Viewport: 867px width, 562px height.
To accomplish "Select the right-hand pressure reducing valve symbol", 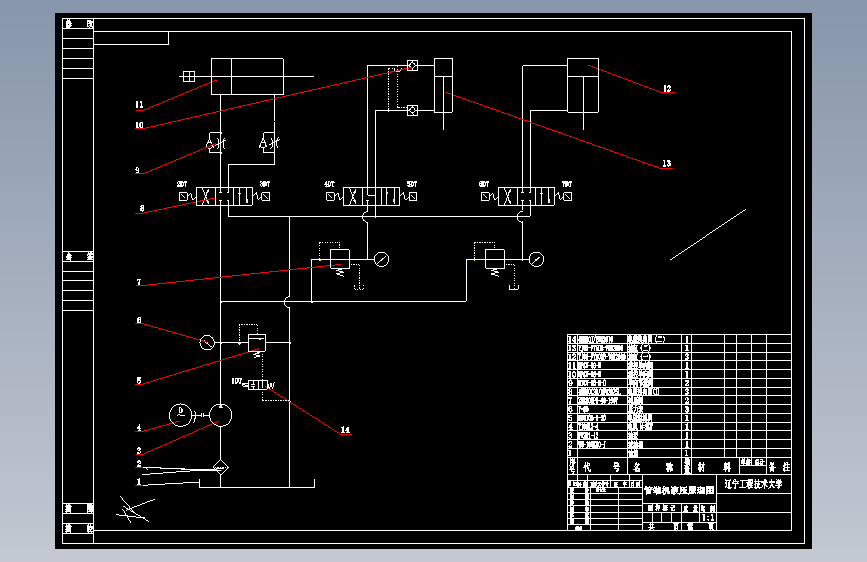I will (494, 259).
